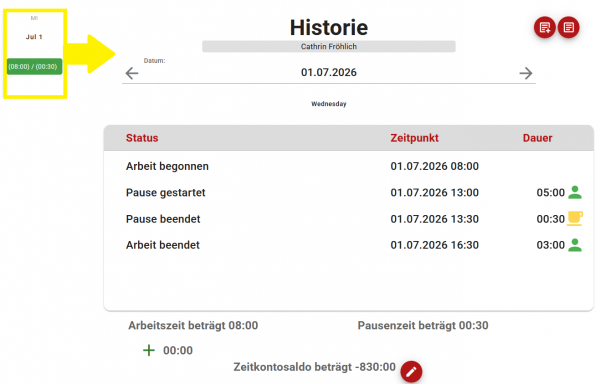Click yellow coffee cup pause icon
Viewport: 600px width, 384px height.
[x=575, y=218]
